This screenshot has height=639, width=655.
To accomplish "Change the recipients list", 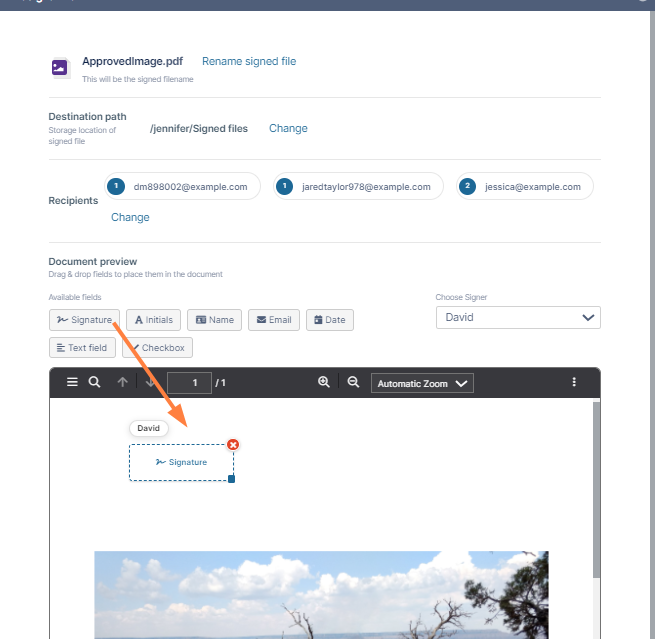I will click(130, 217).
